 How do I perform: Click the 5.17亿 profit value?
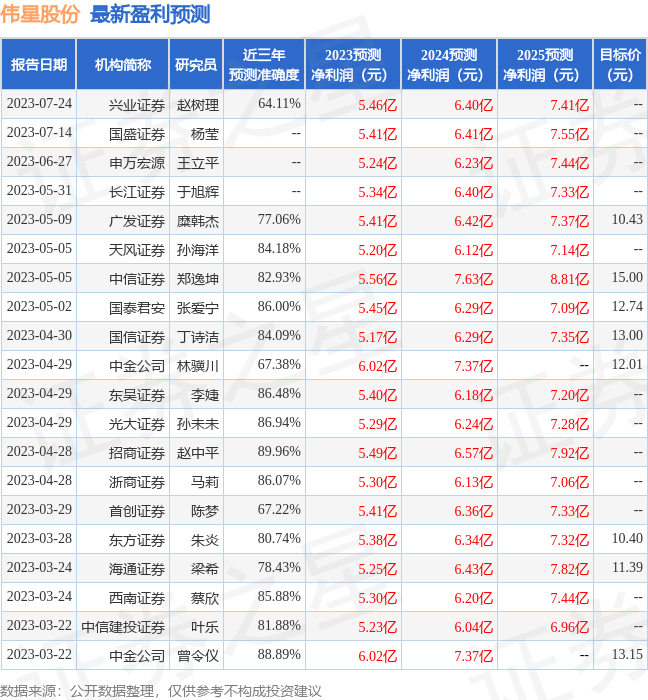378,338
